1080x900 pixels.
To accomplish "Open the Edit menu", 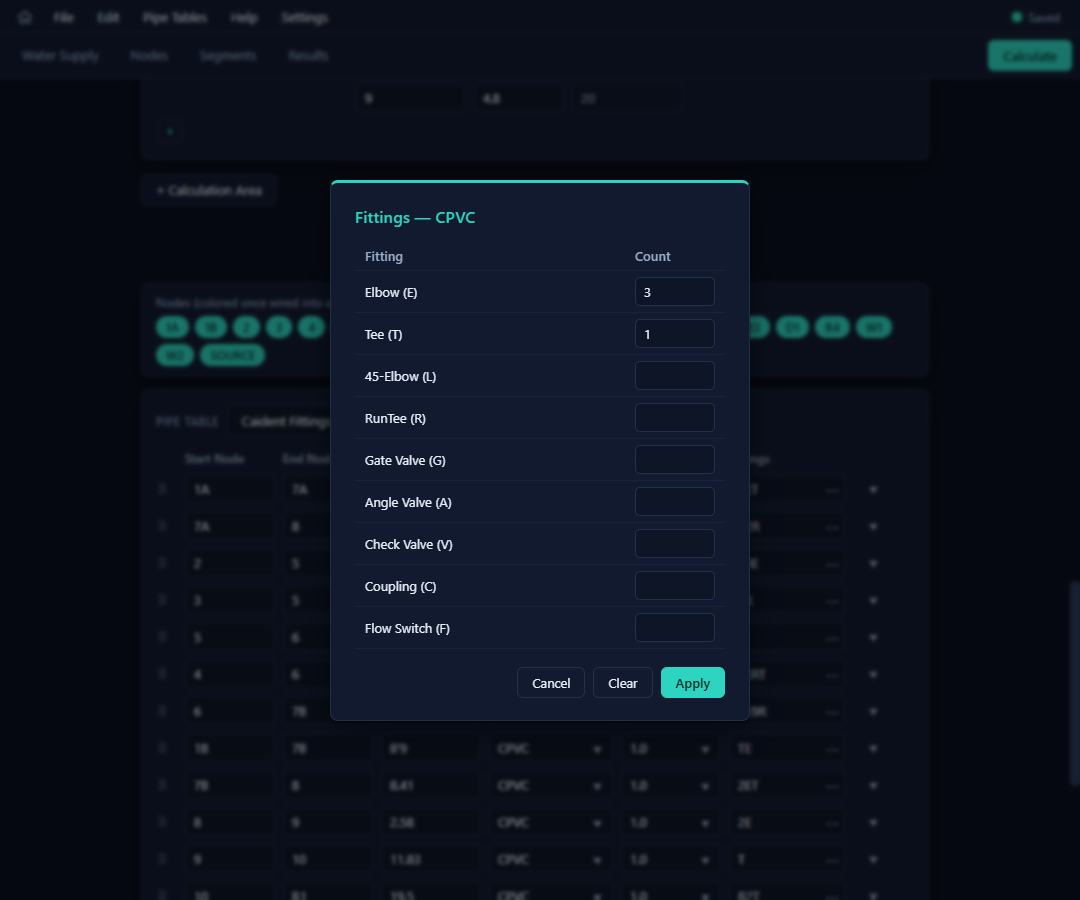I will [x=108, y=17].
